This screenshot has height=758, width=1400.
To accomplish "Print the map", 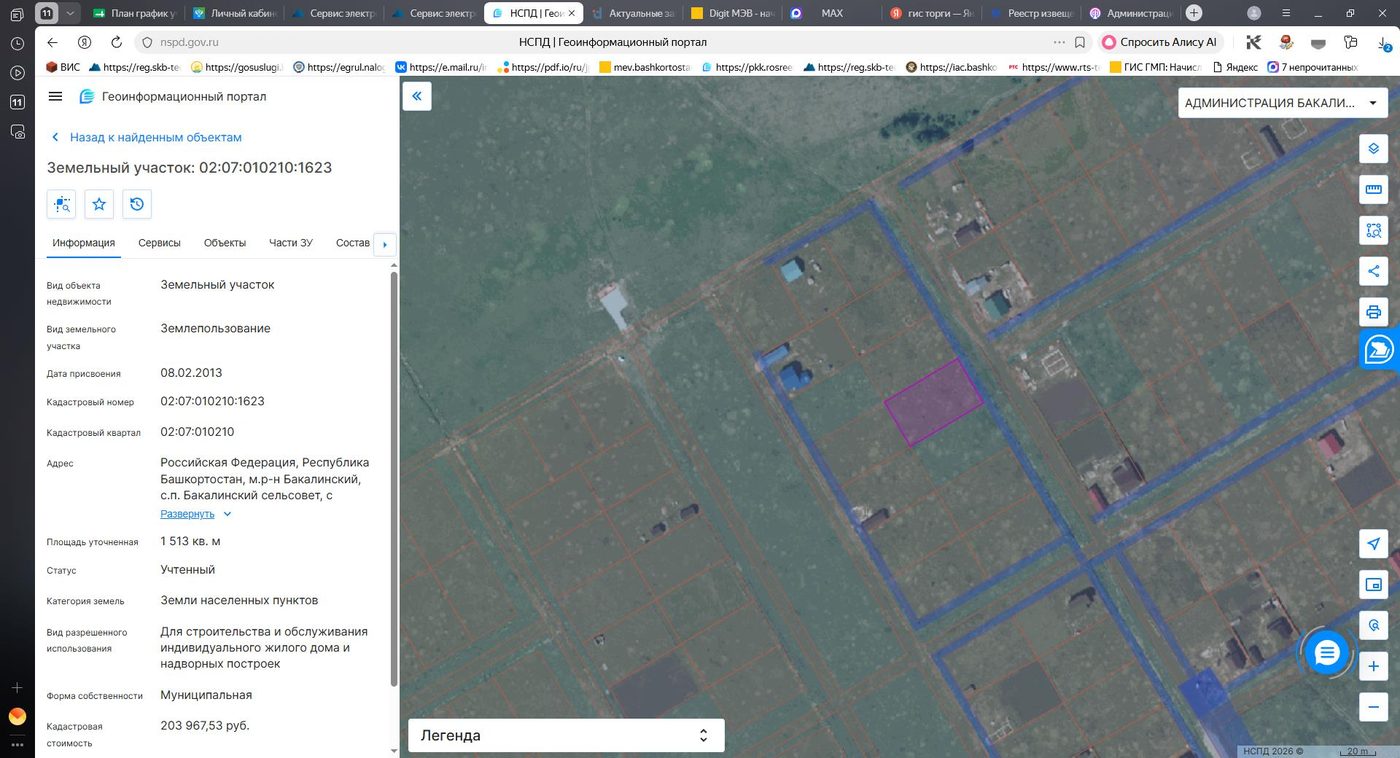I will click(x=1373, y=312).
